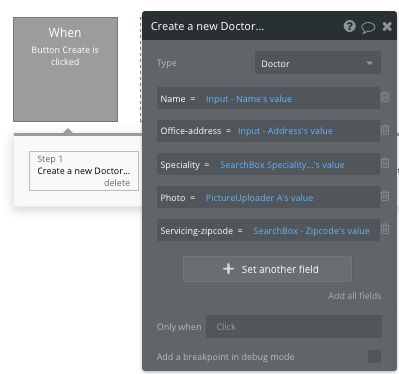Delete Step 1 Create a new Doctor
Viewport: 399px width, 374px height.
pyautogui.click(x=117, y=183)
